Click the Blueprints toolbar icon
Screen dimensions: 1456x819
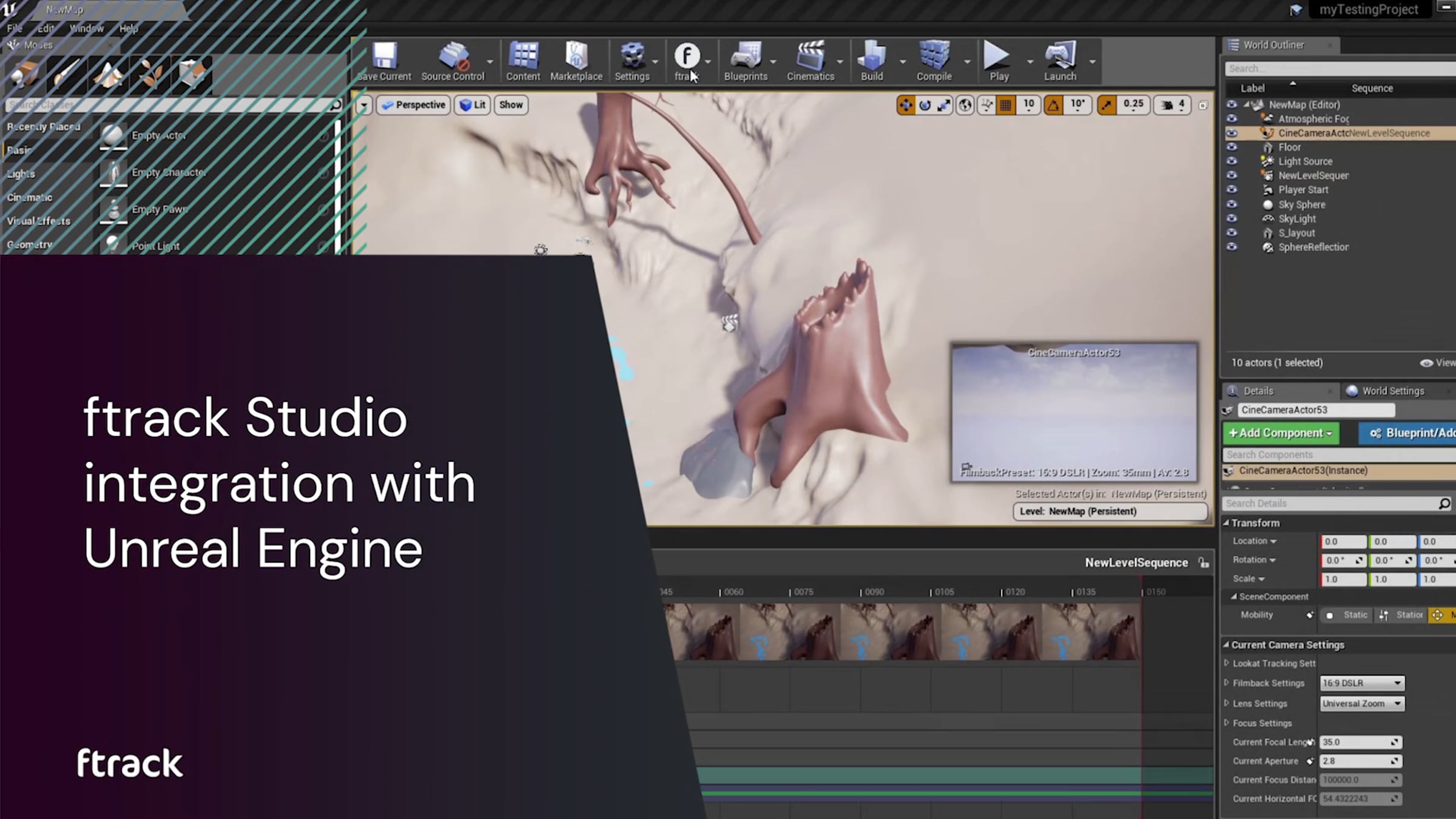pos(746,61)
